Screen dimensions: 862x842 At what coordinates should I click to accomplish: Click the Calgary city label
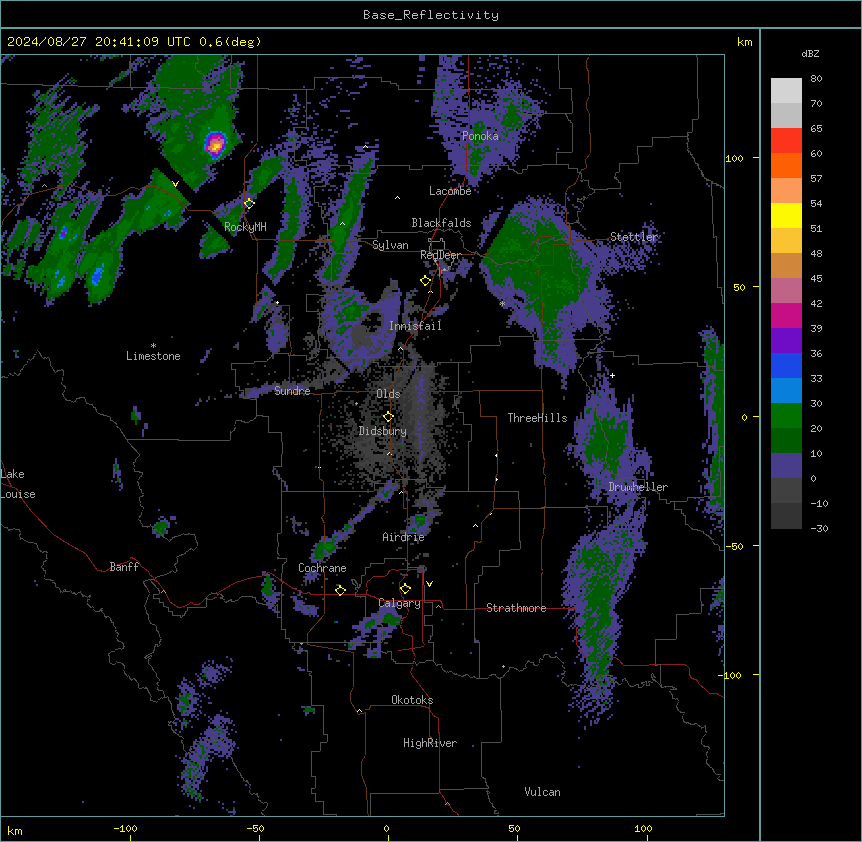400,603
